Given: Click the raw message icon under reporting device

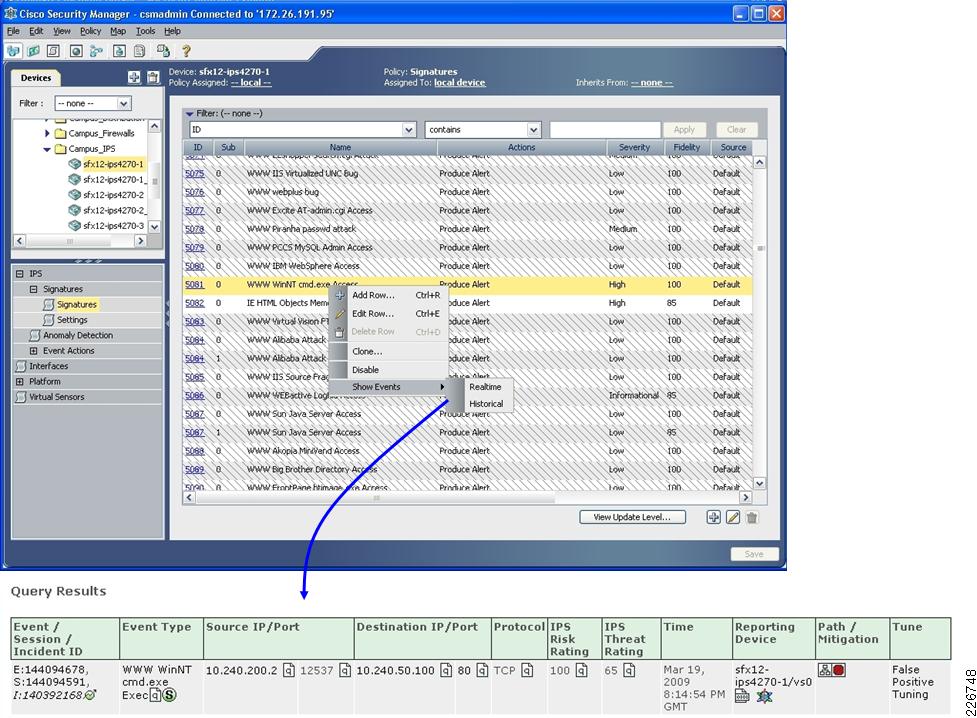Looking at the screenshot, I should [x=742, y=696].
